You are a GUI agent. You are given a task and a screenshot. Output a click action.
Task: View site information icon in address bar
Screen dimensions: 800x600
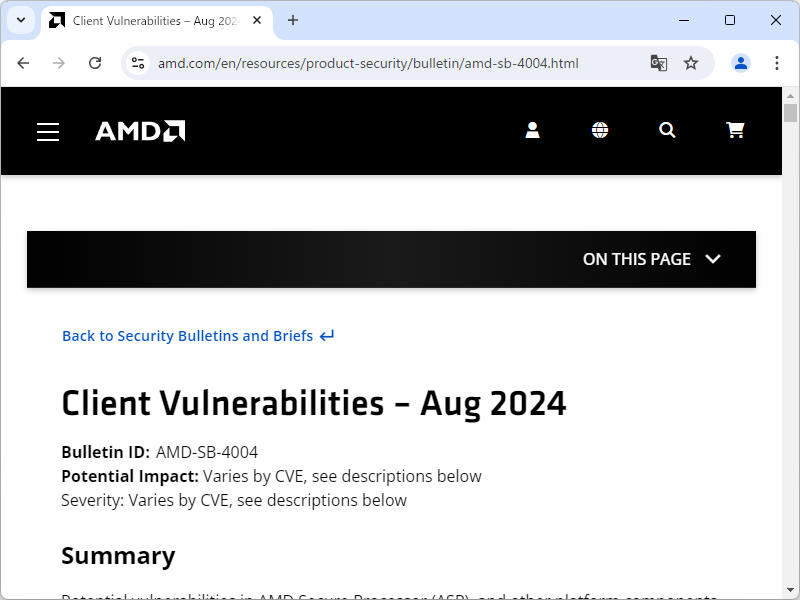point(139,63)
